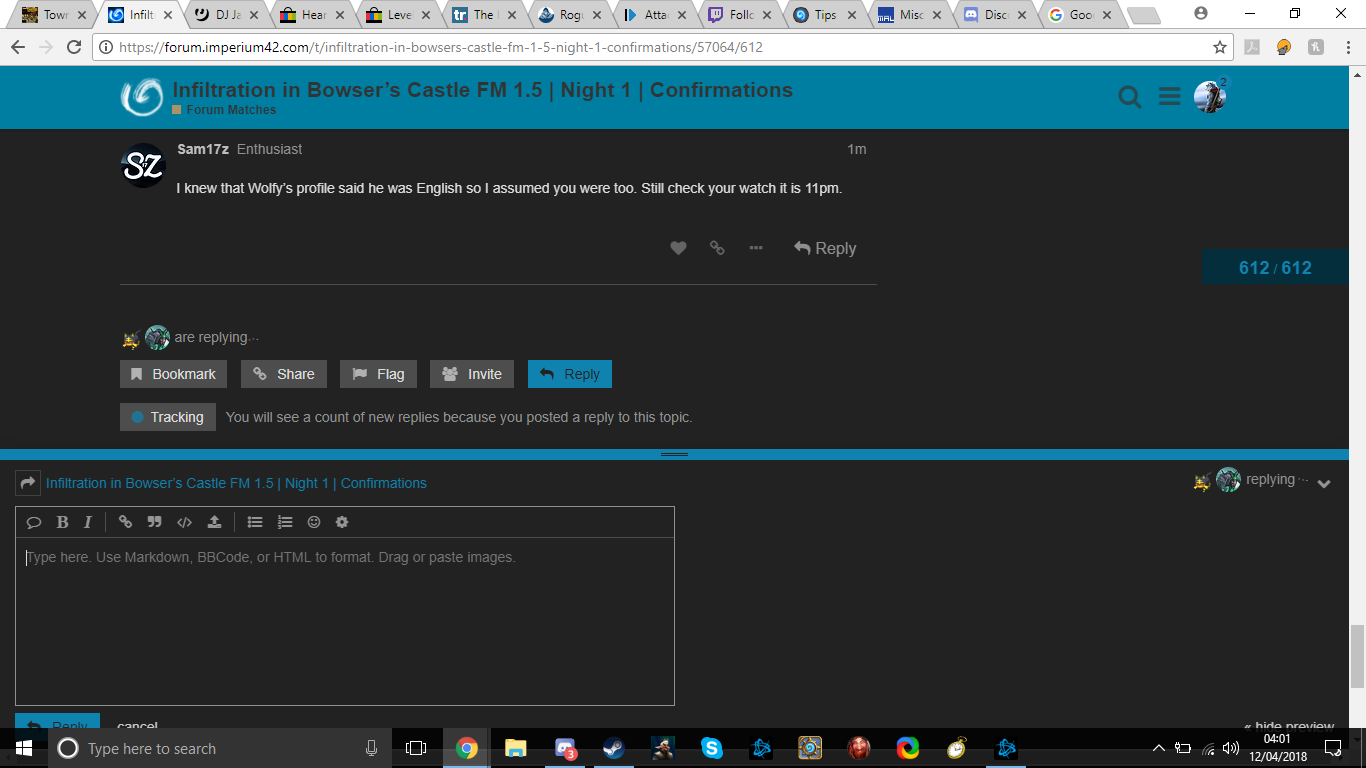Click the 612 / 612 post progress indicator
The image size is (1366, 768).
pos(1275,268)
